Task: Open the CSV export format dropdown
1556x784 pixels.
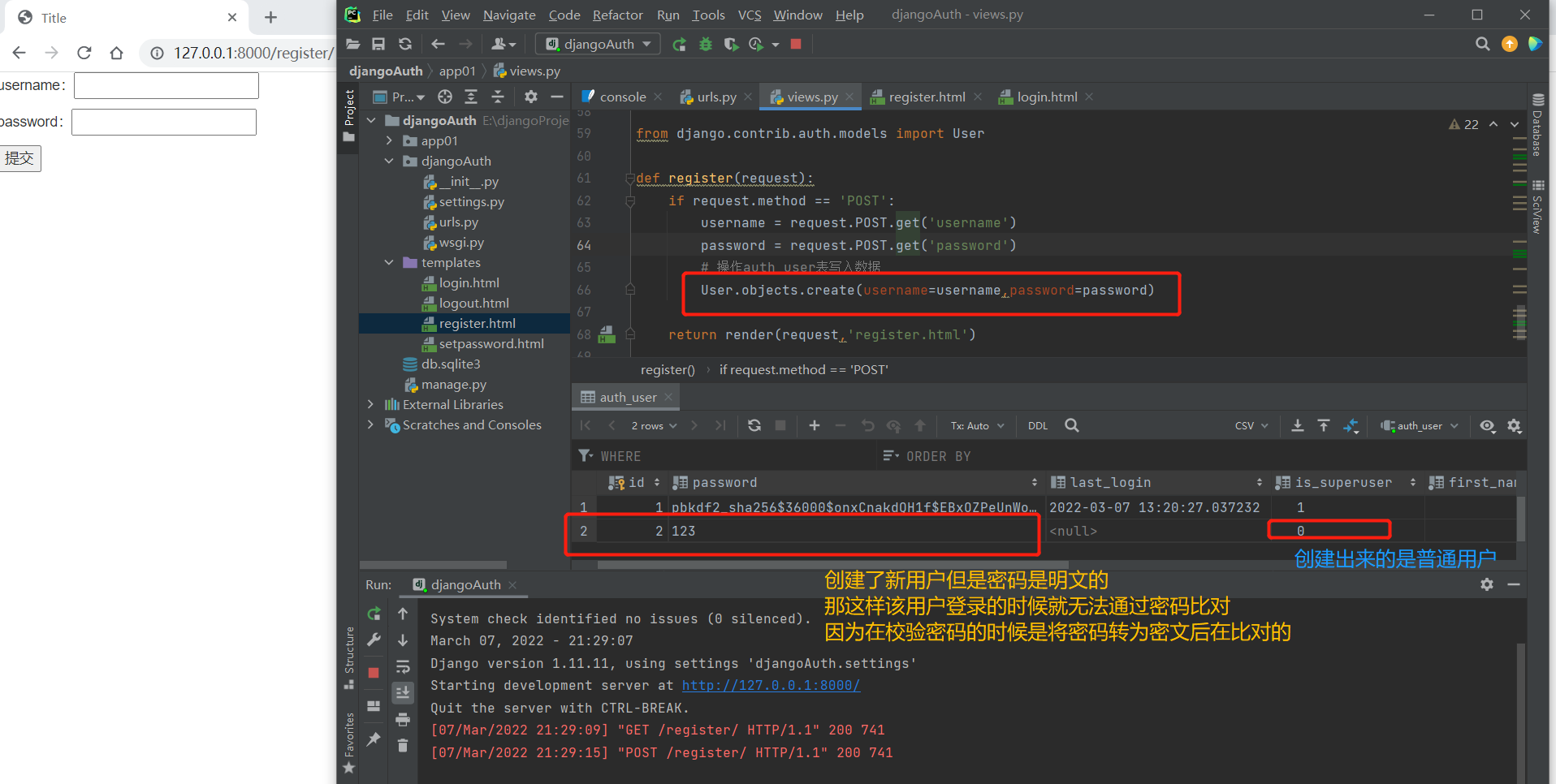Action: (x=1251, y=425)
